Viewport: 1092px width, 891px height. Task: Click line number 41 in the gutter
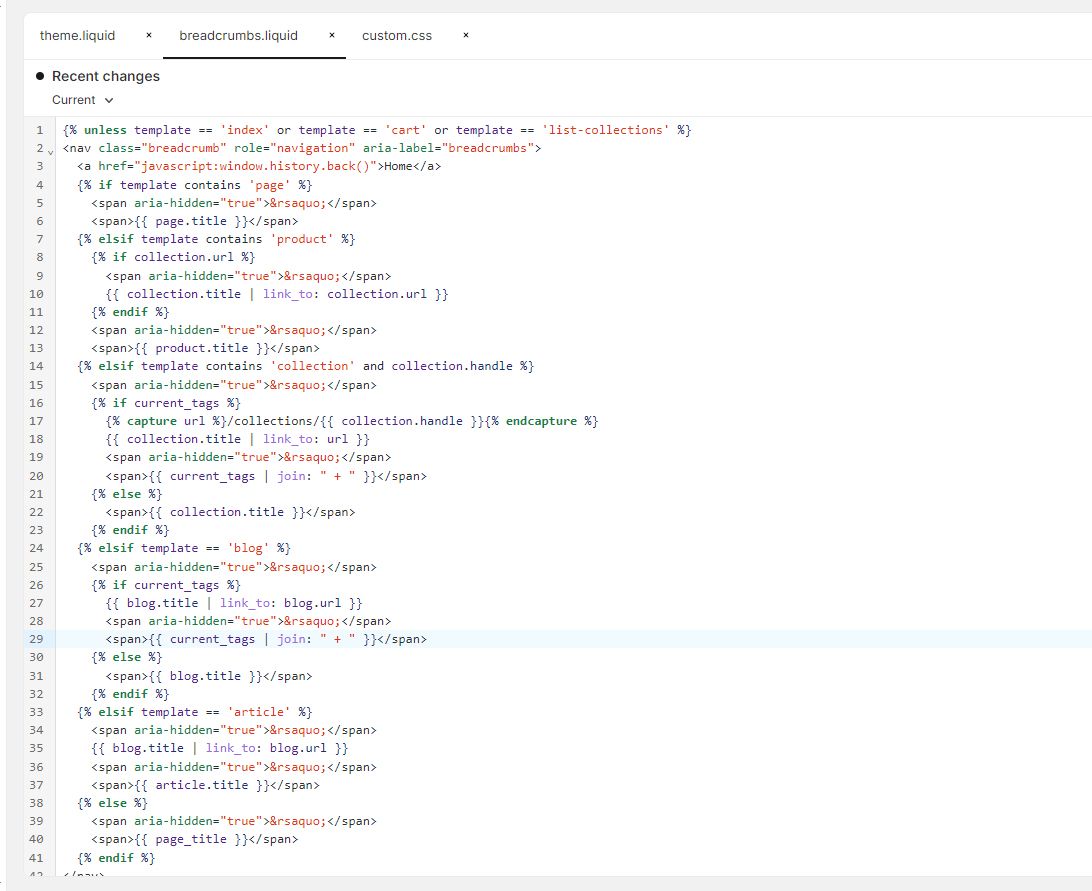pos(36,858)
